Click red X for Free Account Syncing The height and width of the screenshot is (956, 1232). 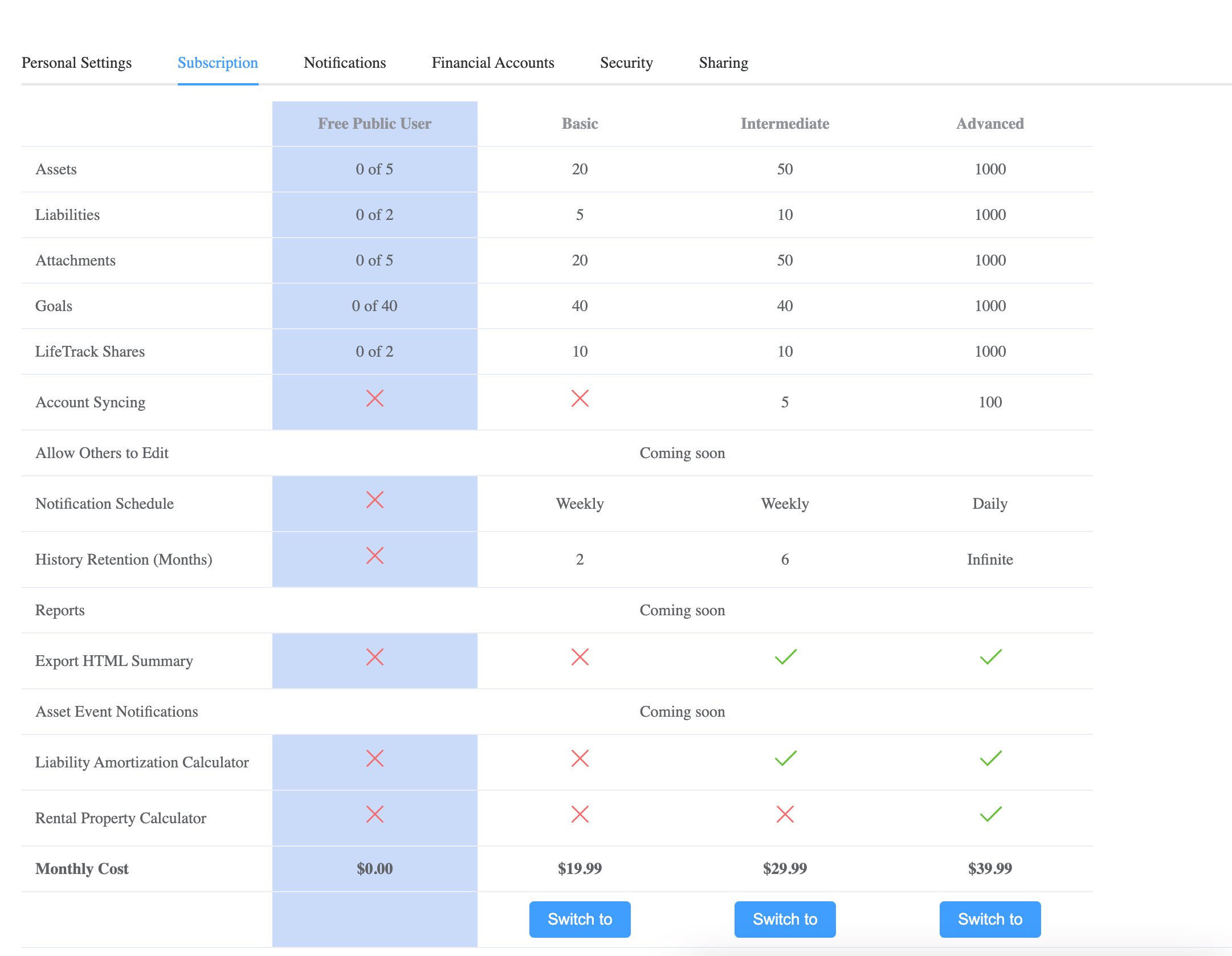coord(374,398)
